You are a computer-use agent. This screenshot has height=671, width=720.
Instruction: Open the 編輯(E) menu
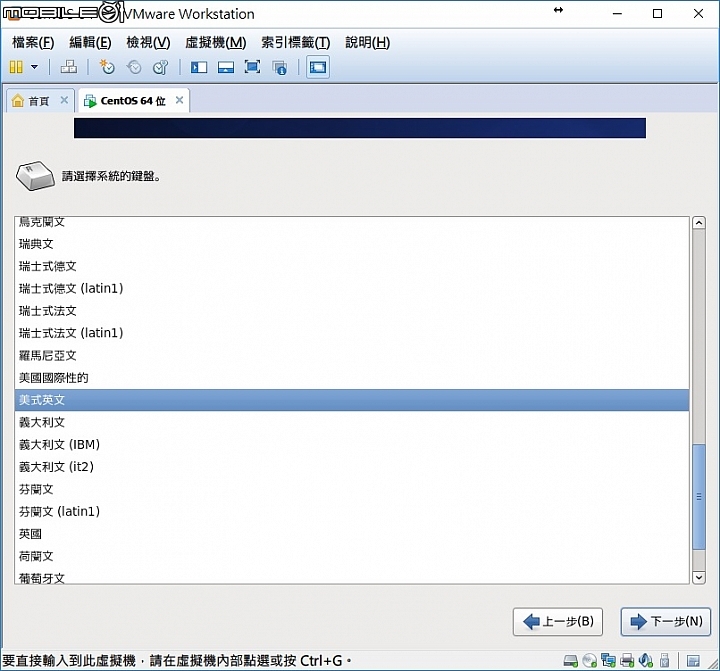(x=90, y=42)
